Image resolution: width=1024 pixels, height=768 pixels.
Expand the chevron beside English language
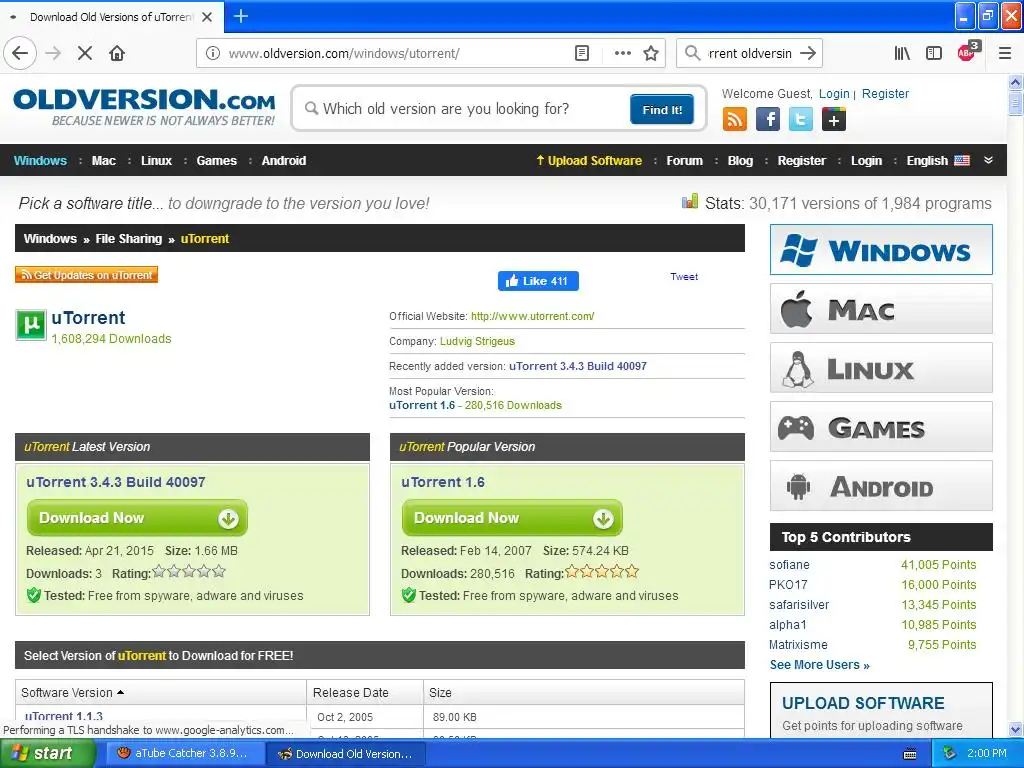[988, 160]
